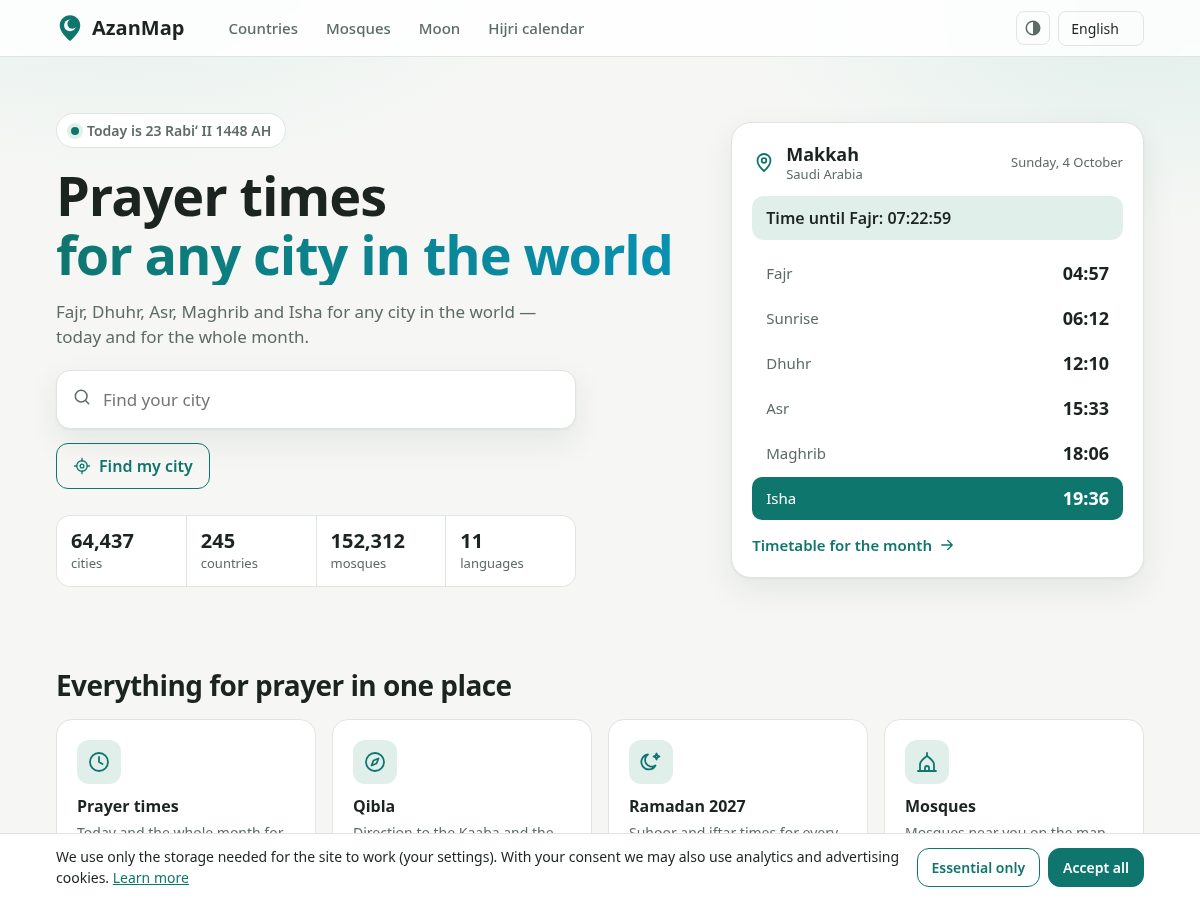
Task: Go to the Moon page
Action: [x=439, y=29]
